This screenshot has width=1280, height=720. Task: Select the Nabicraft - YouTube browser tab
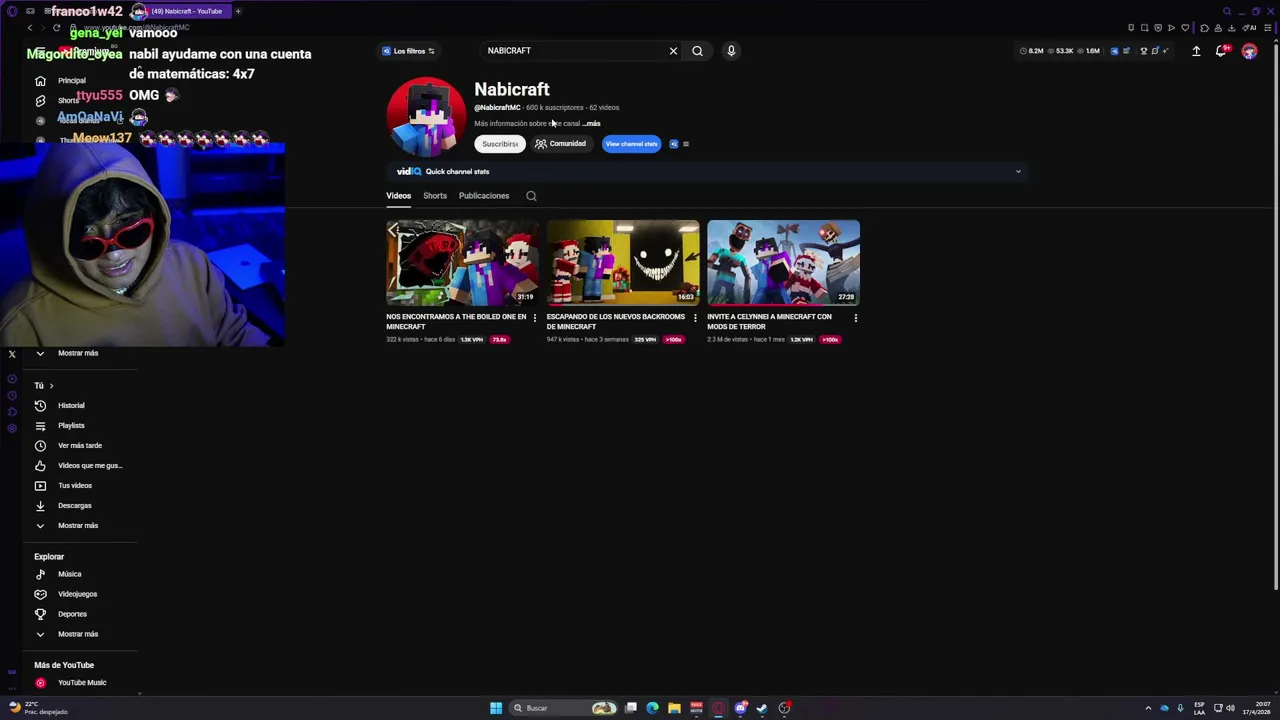[x=180, y=11]
